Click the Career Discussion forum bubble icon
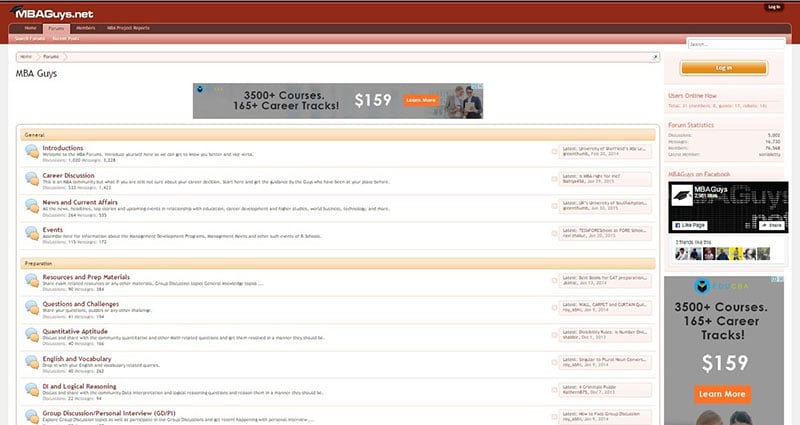800x425 pixels. pyautogui.click(x=32, y=179)
